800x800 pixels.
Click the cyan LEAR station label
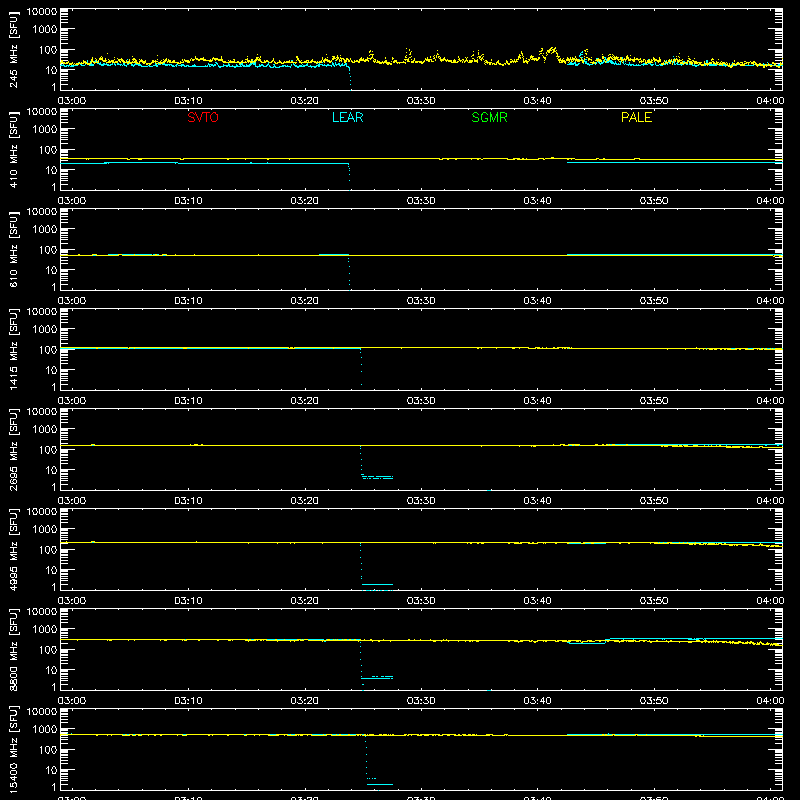[x=347, y=117]
